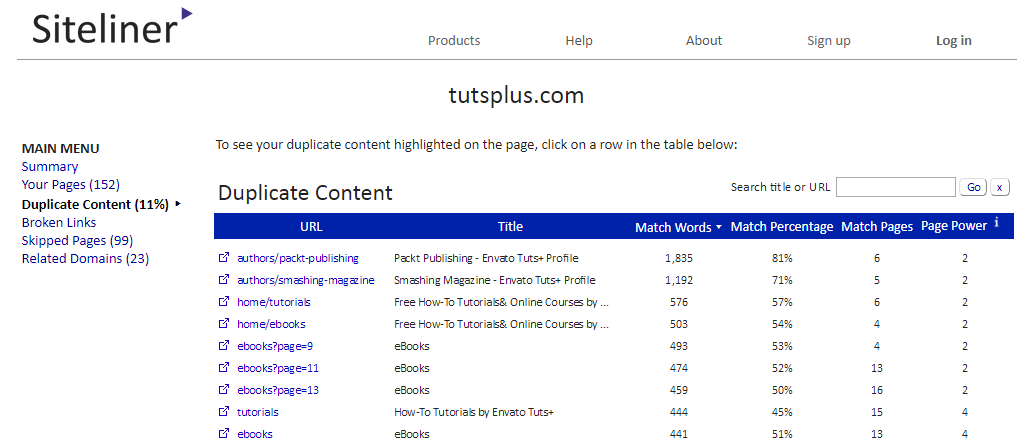Open ebooks?page=11 URL link

click(x=278, y=368)
